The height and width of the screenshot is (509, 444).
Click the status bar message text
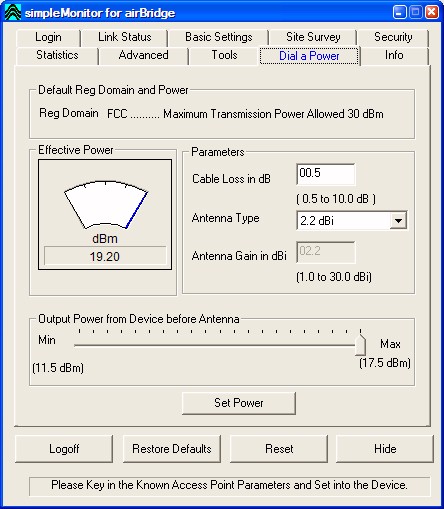point(229,485)
